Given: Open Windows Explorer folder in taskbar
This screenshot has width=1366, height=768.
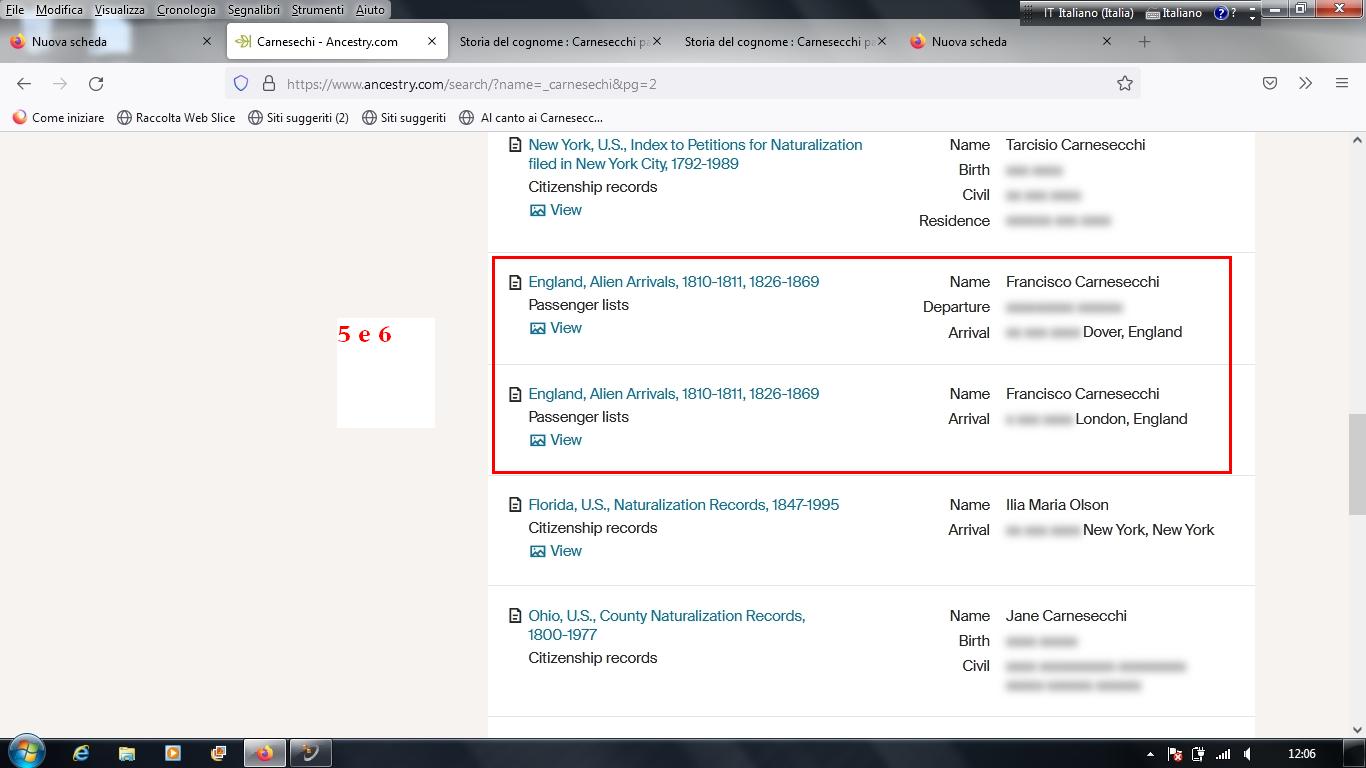Looking at the screenshot, I should pyautogui.click(x=127, y=753).
